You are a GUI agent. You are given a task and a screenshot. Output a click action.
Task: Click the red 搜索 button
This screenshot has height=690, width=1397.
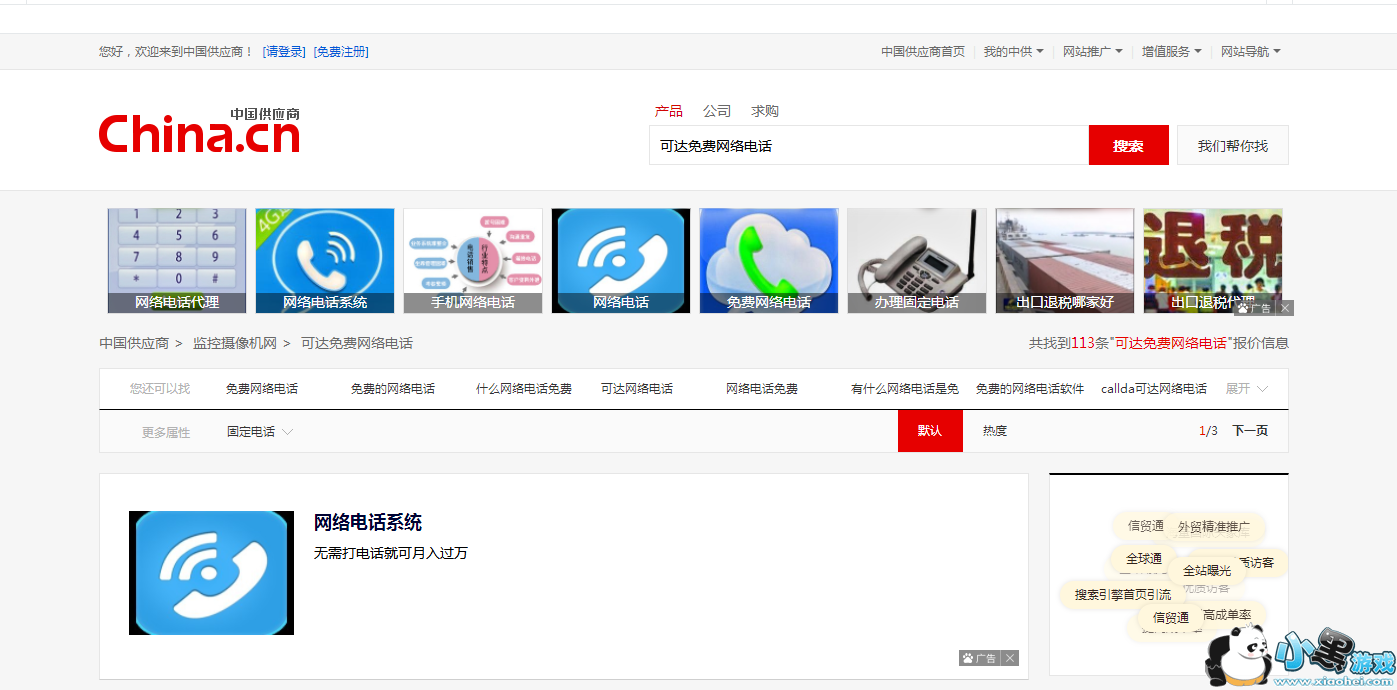tap(1128, 145)
